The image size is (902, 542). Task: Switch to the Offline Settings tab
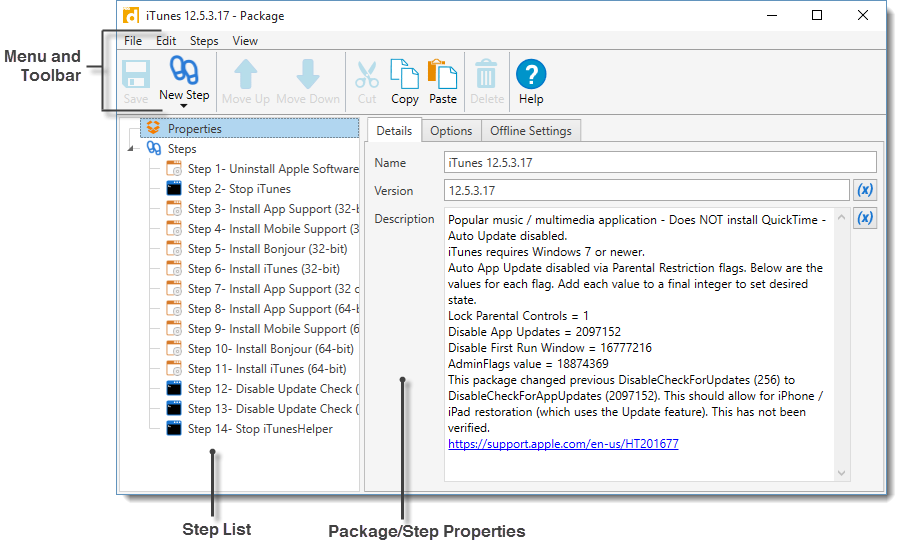(x=530, y=131)
